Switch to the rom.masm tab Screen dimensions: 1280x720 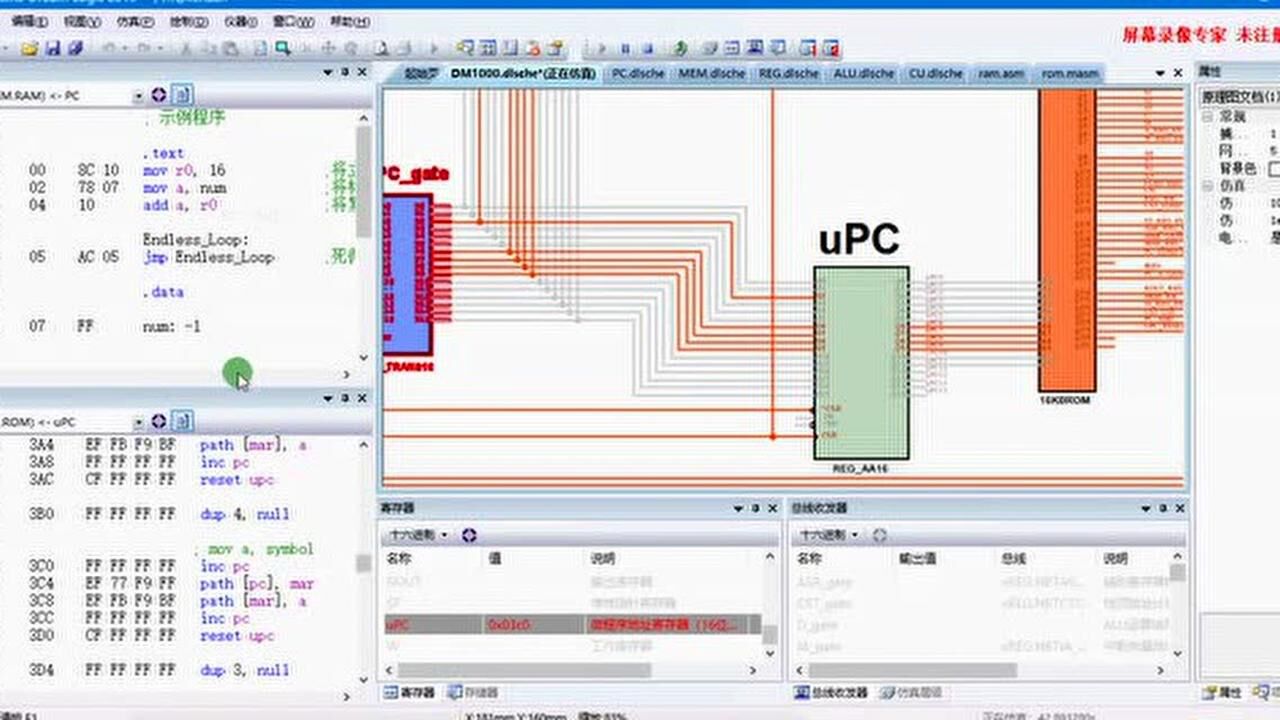1069,73
